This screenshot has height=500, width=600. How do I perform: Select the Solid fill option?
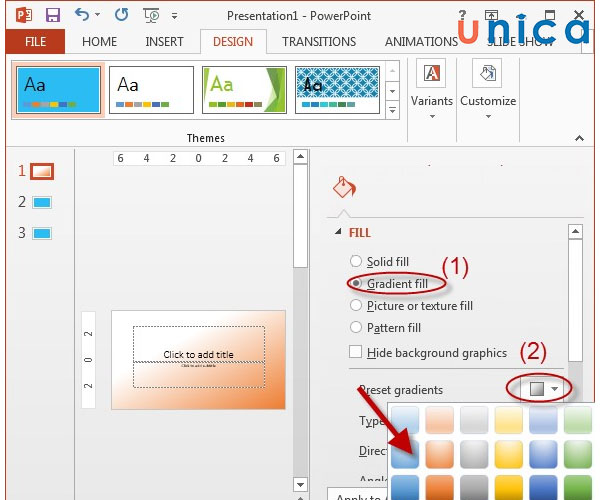[x=380, y=262]
